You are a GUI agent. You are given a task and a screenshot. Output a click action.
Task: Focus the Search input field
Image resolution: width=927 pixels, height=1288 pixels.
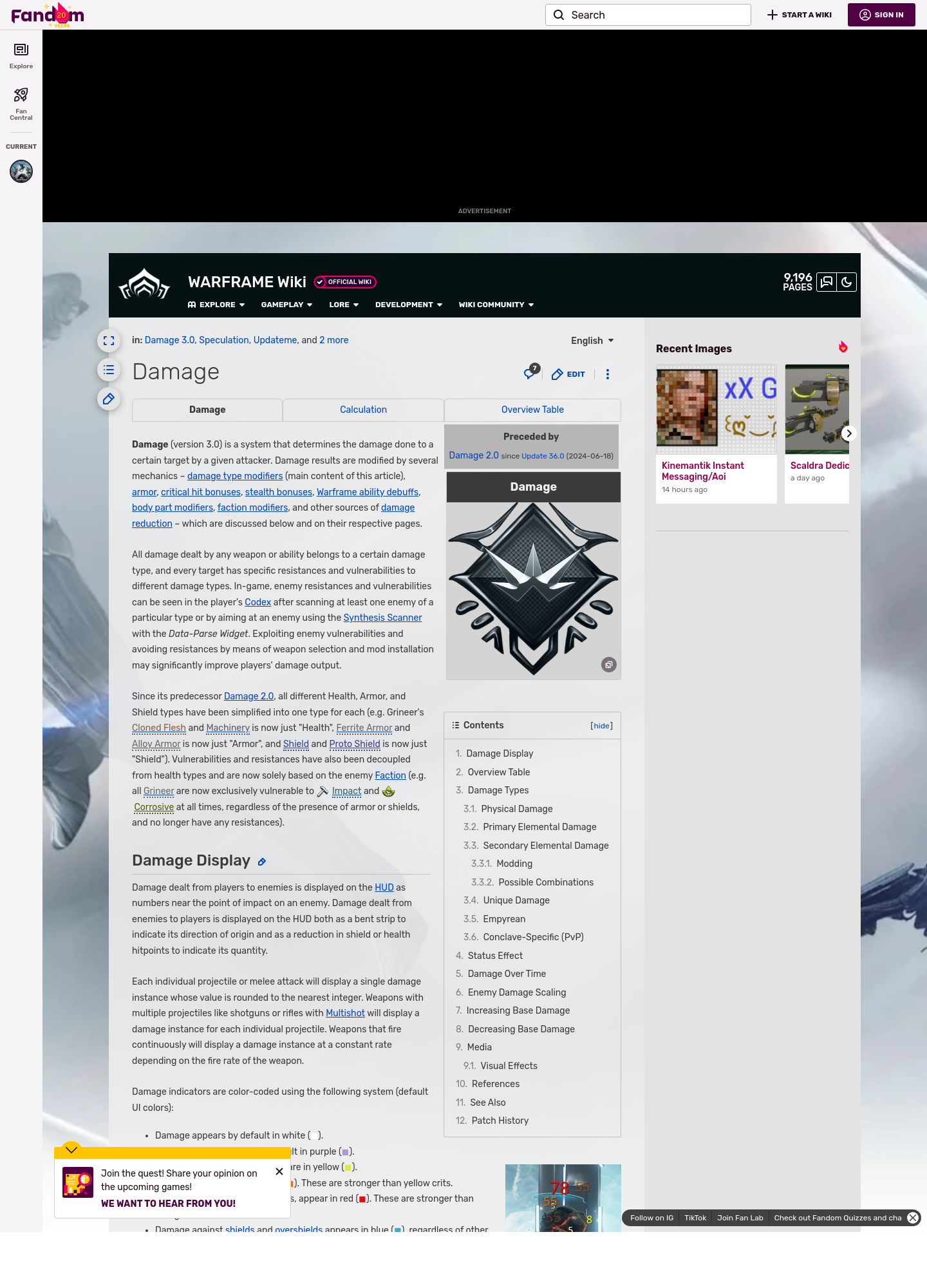coord(648,15)
